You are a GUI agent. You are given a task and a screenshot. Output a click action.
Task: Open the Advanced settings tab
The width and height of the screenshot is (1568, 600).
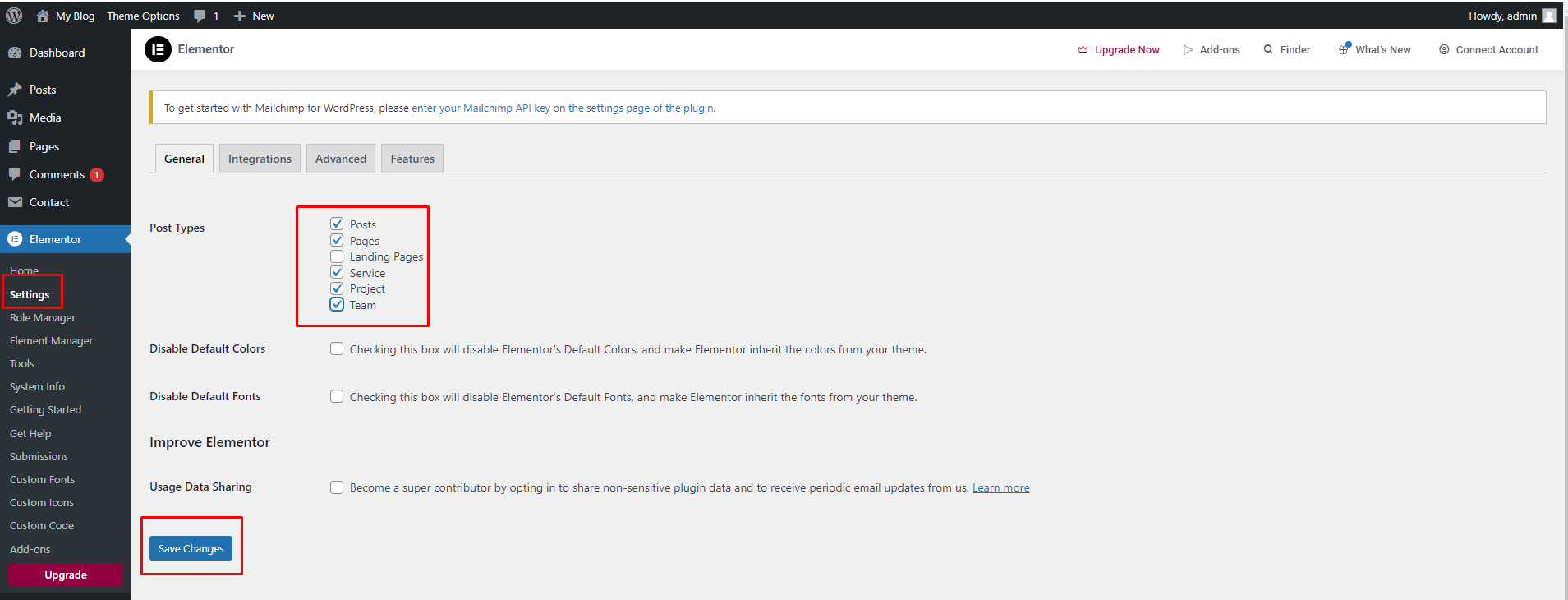[x=341, y=159]
